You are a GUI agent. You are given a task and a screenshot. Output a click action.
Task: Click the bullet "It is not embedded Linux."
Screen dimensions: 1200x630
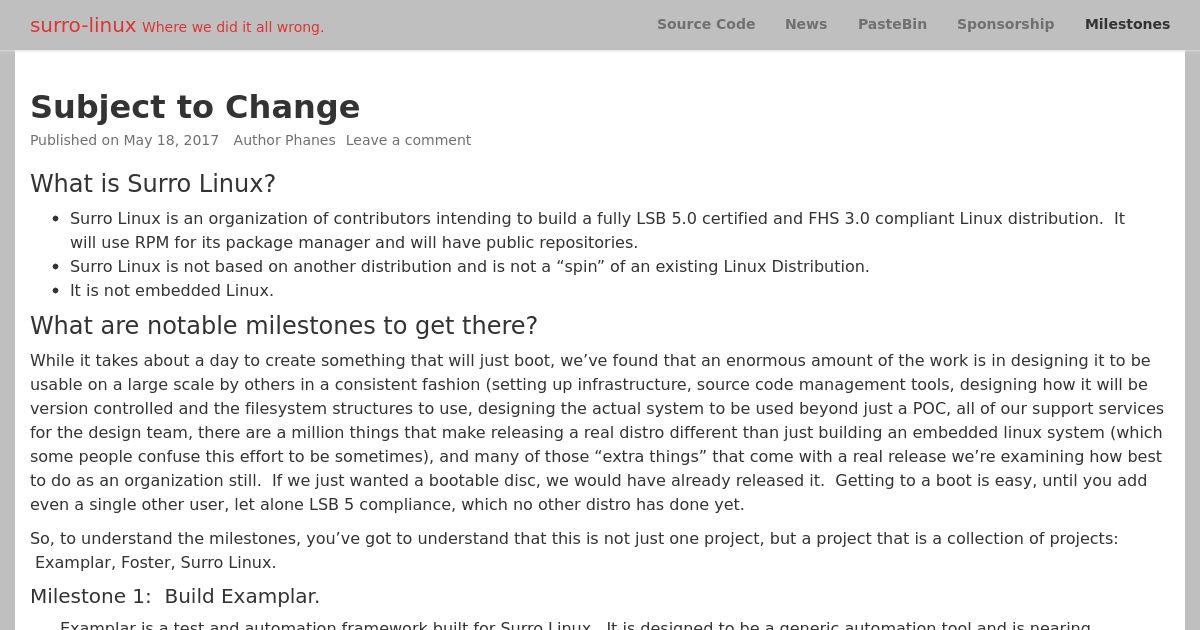[x=172, y=290]
